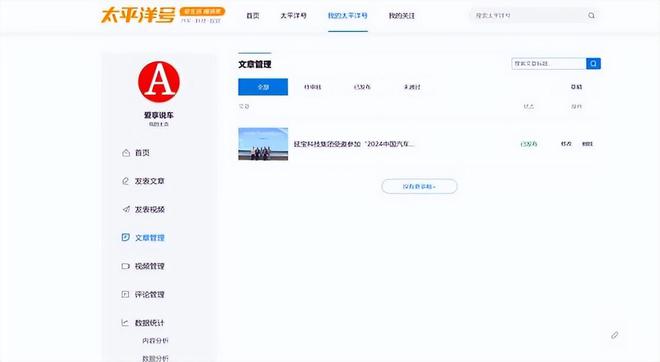Open the red A profile avatar
This screenshot has height=362, width=660.
pos(159,82)
